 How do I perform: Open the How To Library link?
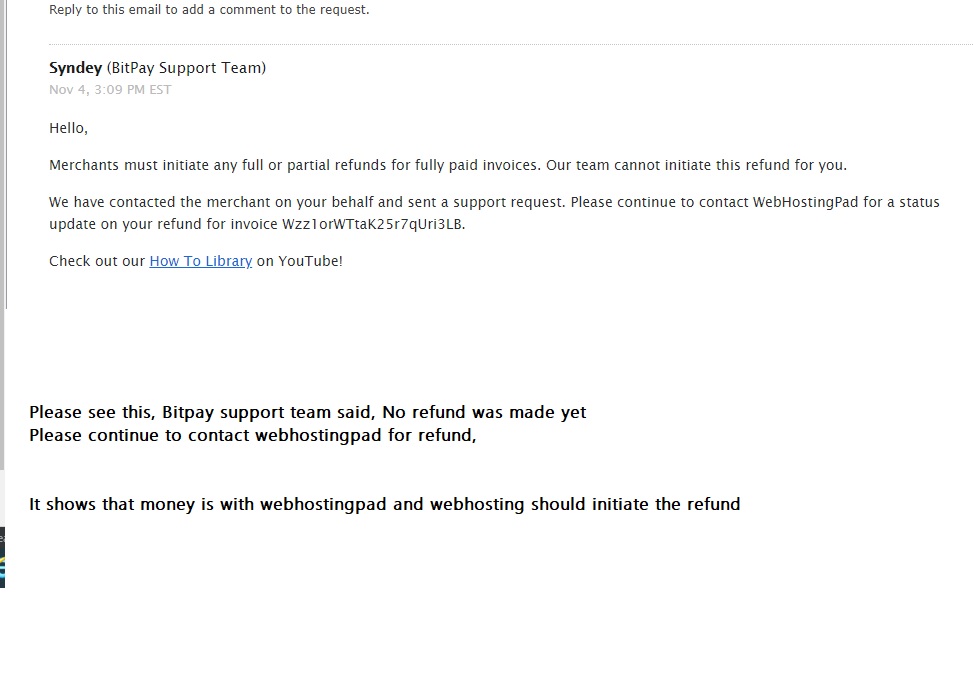[200, 261]
